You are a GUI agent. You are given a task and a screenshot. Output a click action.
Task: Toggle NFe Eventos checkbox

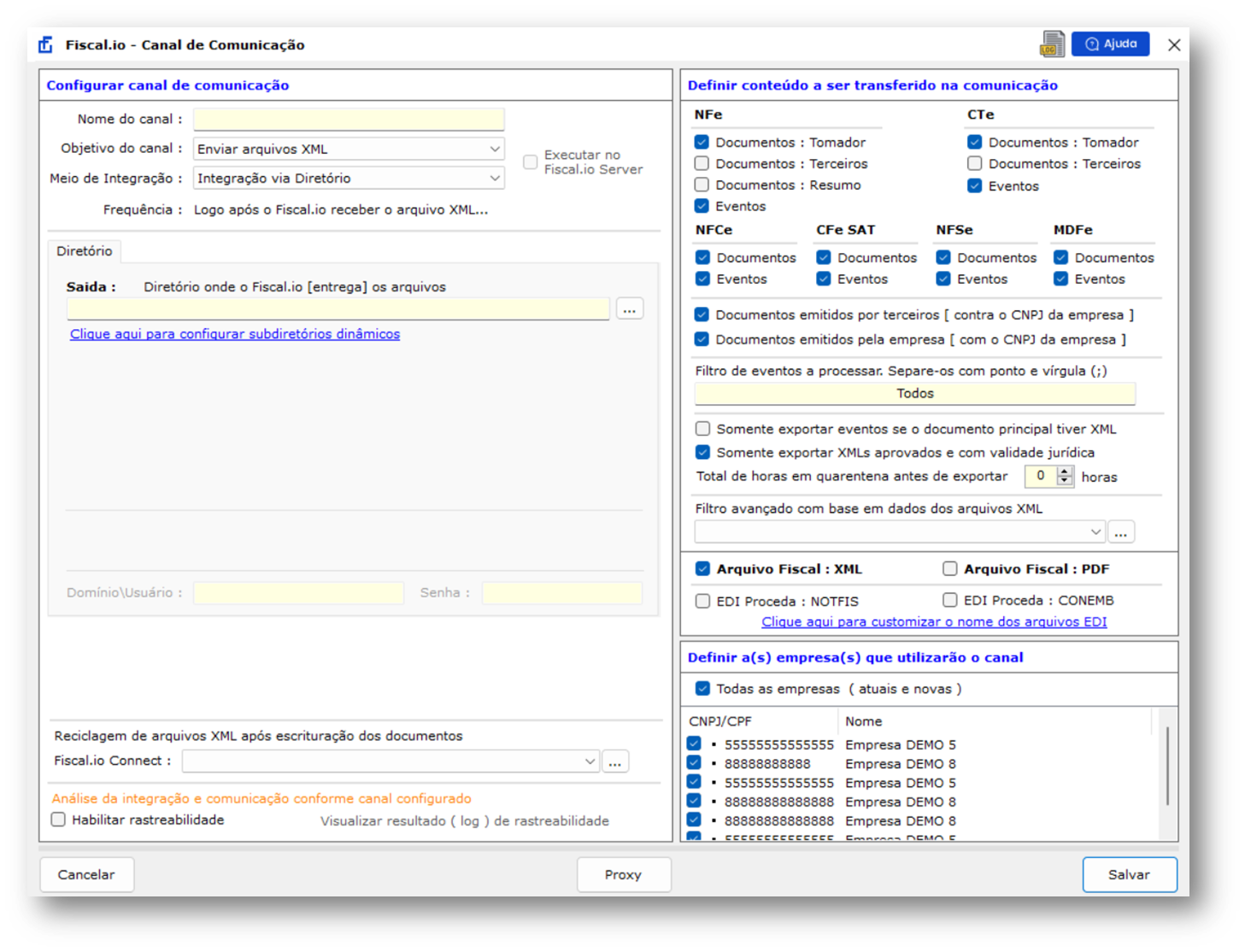coord(702,206)
